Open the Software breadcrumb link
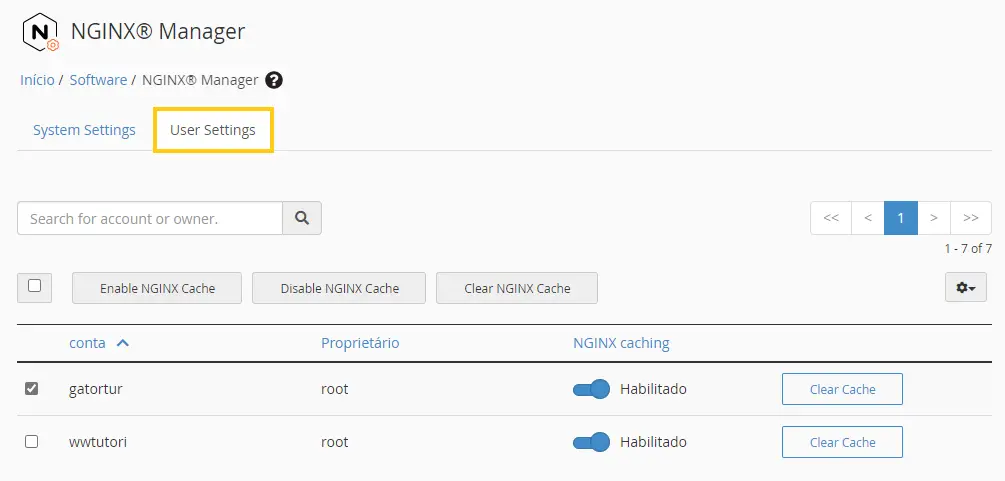 click(98, 80)
